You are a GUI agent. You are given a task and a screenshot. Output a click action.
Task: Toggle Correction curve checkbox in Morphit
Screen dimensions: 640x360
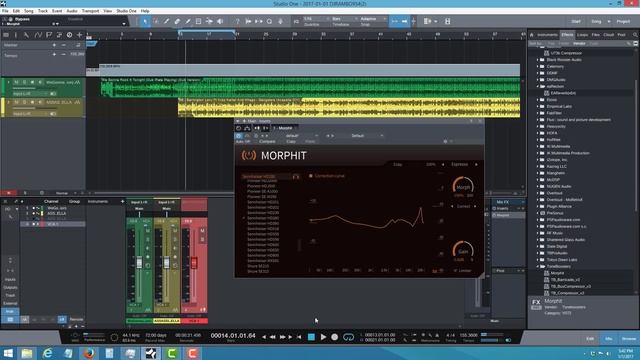tap(311, 176)
